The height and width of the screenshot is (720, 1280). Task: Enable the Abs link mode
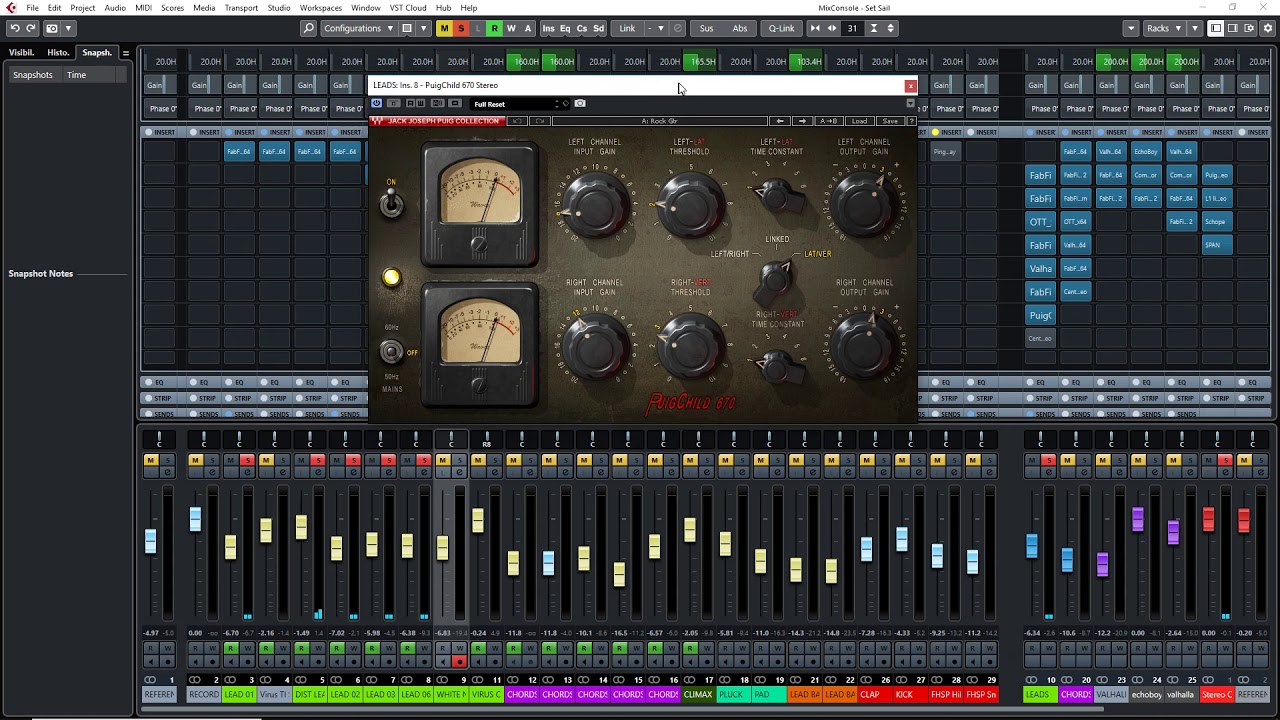click(x=739, y=28)
